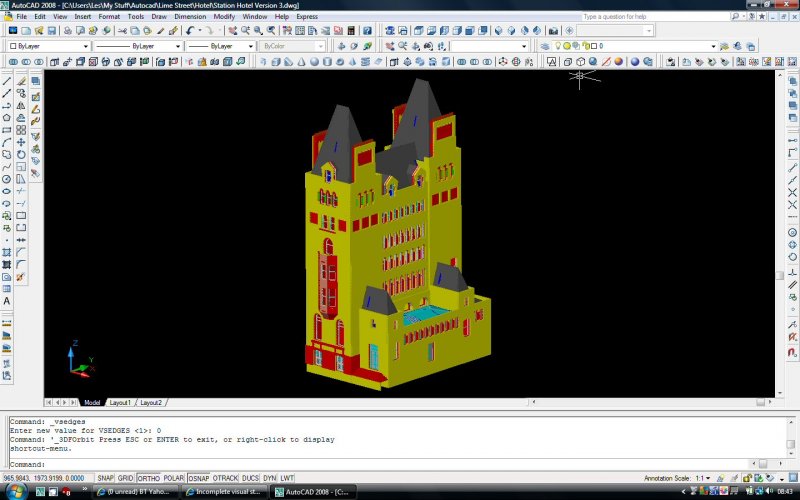Select the Line tool in Draw toolbar

7,81
